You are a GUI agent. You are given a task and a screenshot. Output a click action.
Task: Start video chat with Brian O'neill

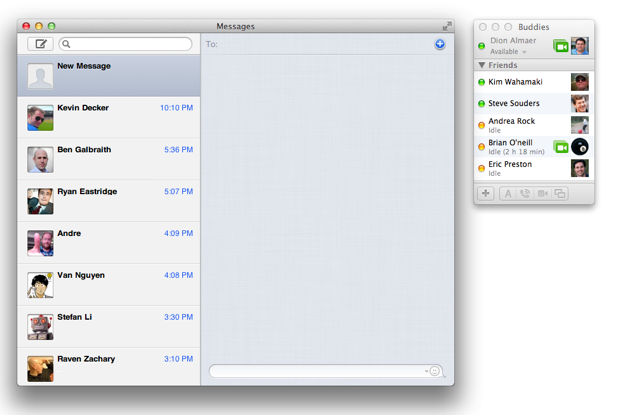point(561,147)
